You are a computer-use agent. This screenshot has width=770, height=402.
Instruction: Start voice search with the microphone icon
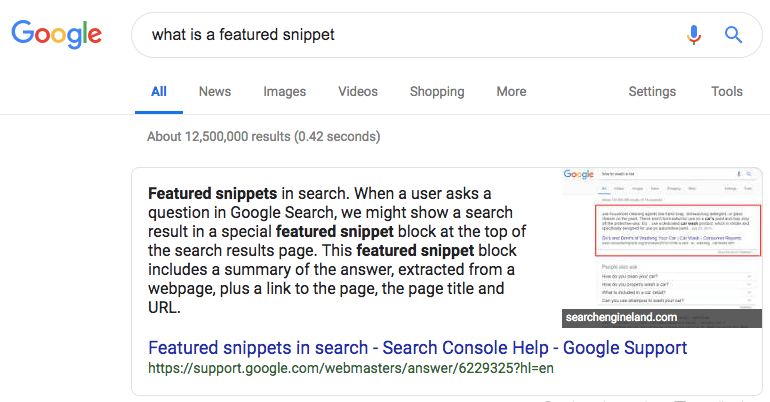(693, 35)
